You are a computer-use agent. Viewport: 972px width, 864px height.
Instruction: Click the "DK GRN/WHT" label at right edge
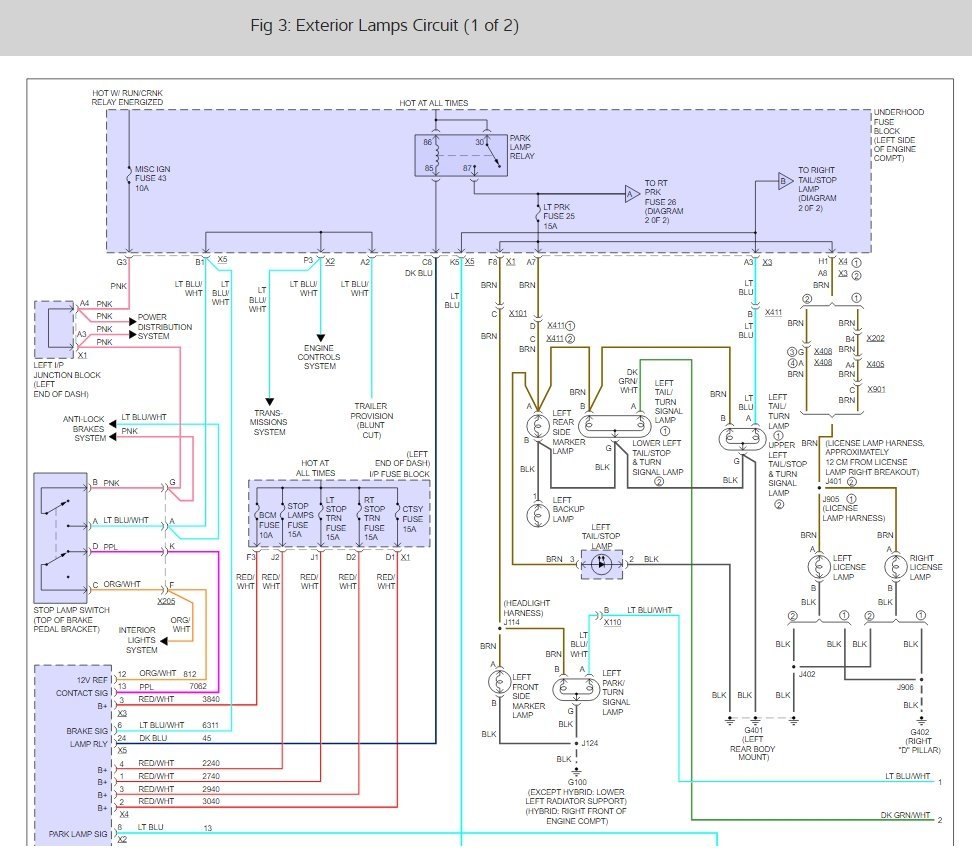(x=905, y=815)
